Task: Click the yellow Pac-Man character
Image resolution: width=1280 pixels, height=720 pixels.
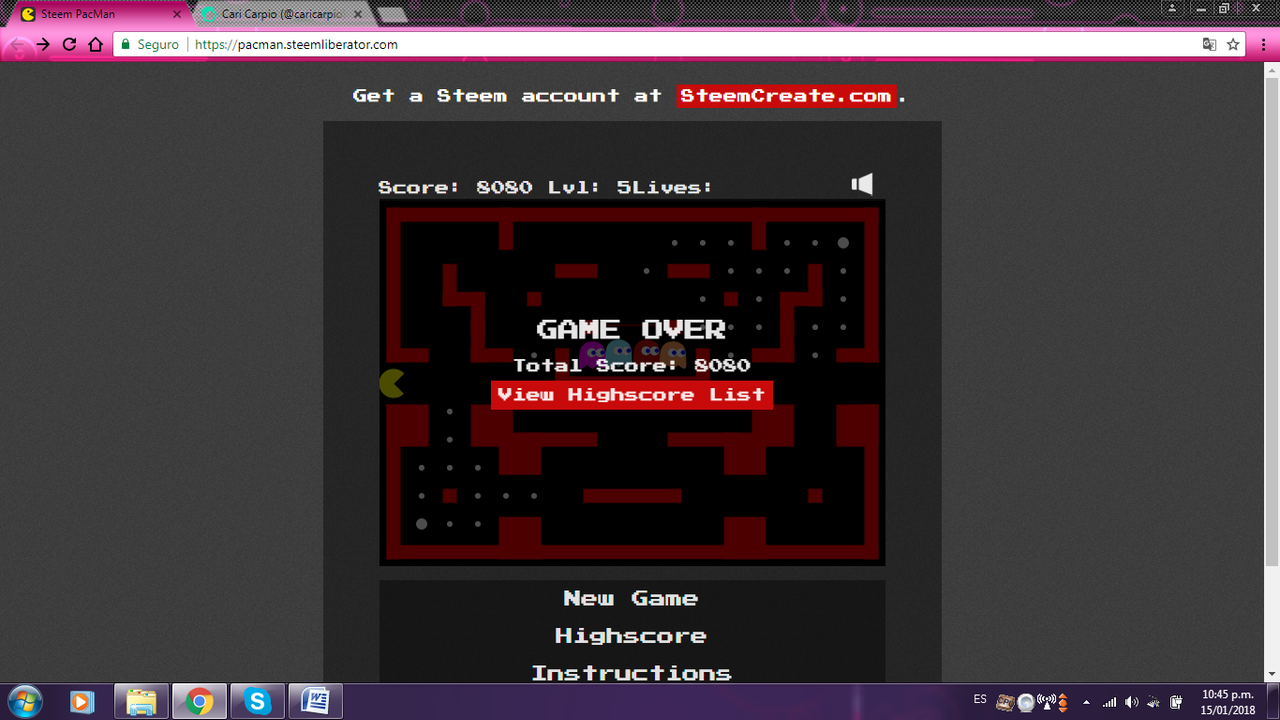Action: [x=392, y=383]
